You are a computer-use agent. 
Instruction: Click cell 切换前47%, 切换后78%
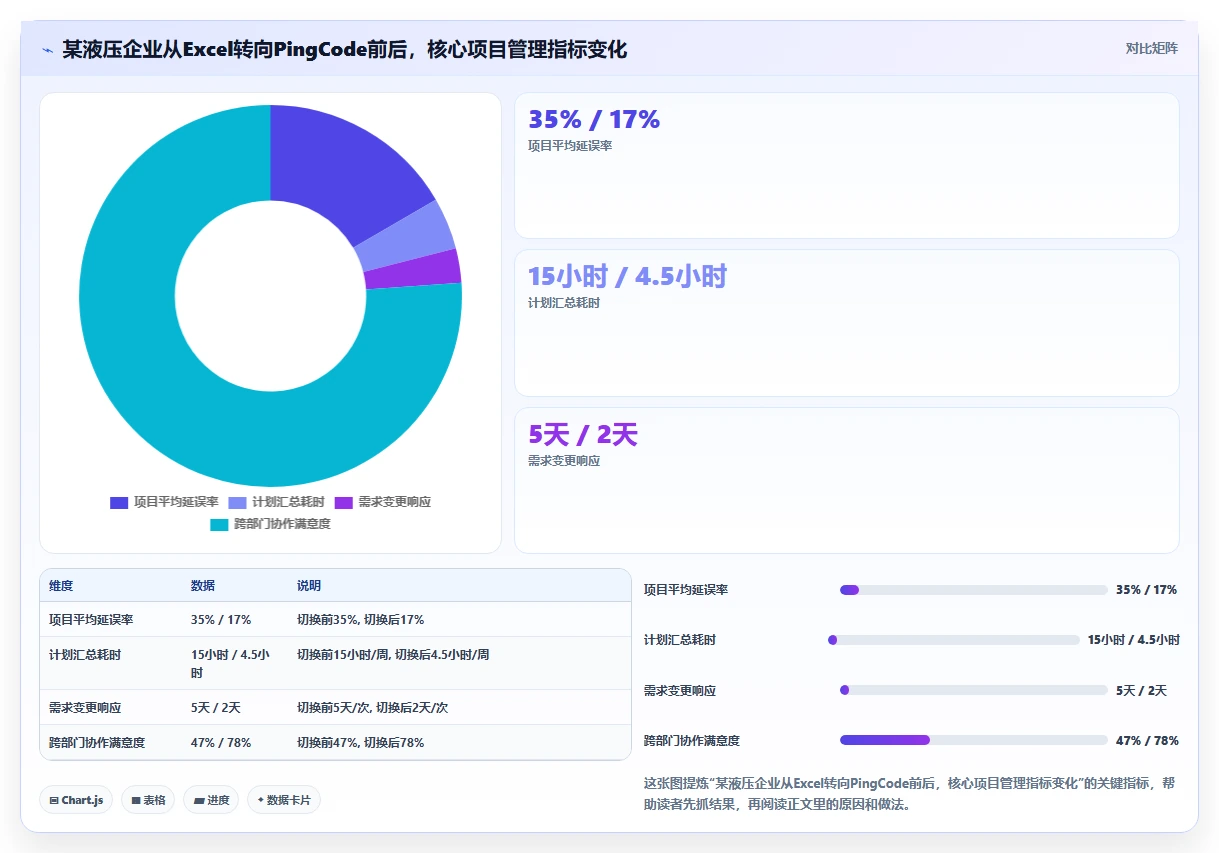point(360,743)
